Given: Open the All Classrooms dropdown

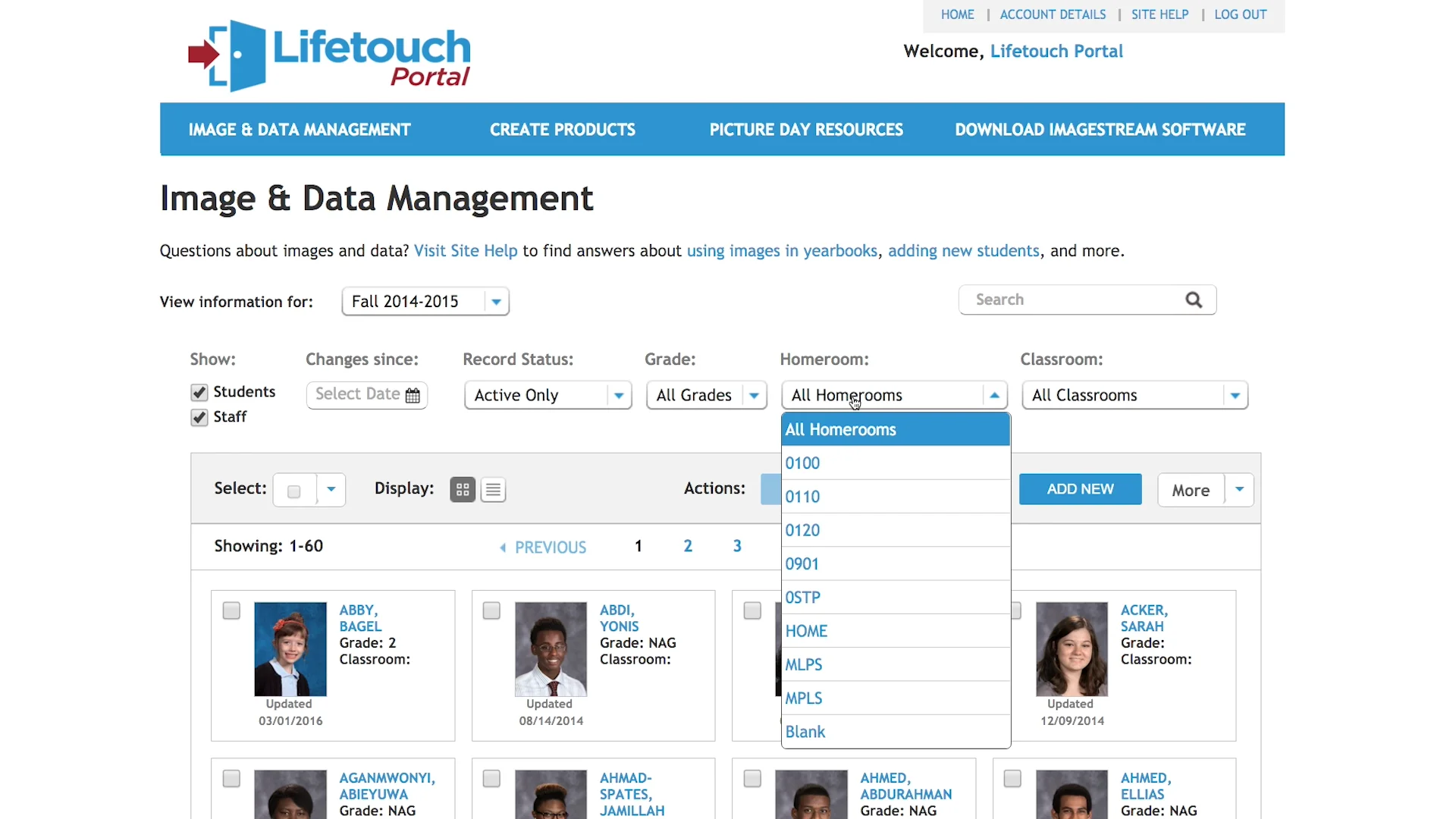Looking at the screenshot, I should coord(1134,395).
